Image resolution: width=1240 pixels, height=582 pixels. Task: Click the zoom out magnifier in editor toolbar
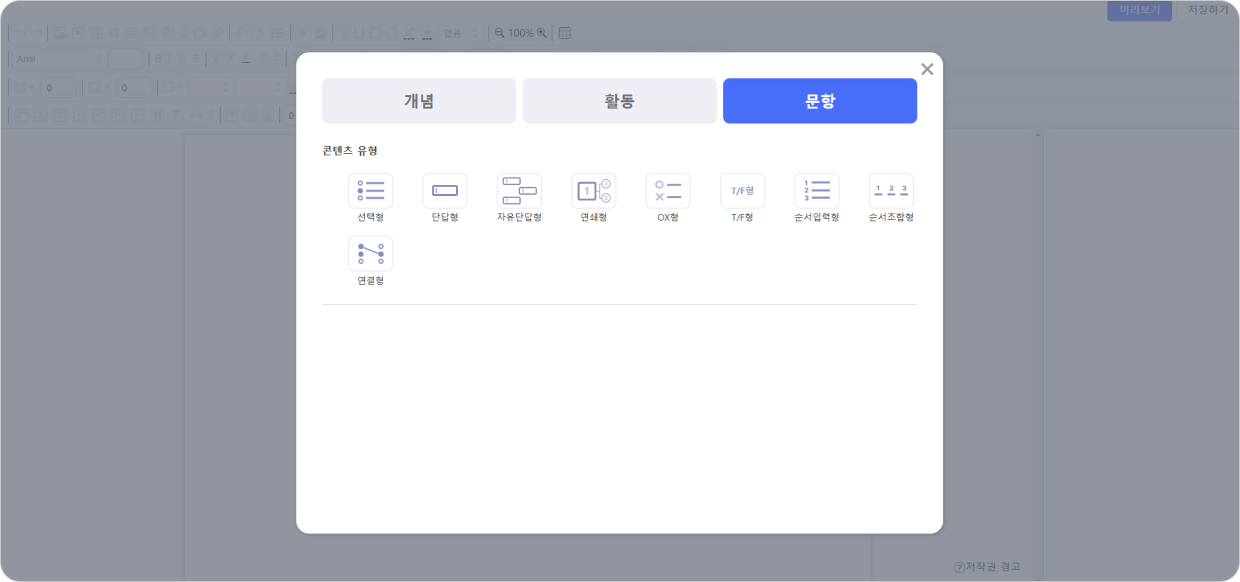click(x=500, y=33)
